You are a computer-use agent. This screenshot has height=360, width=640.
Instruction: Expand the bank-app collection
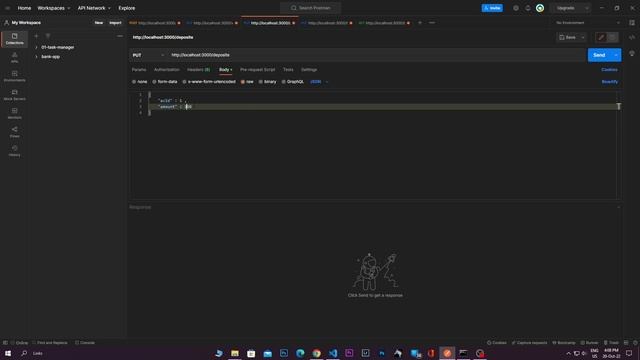pos(36,57)
